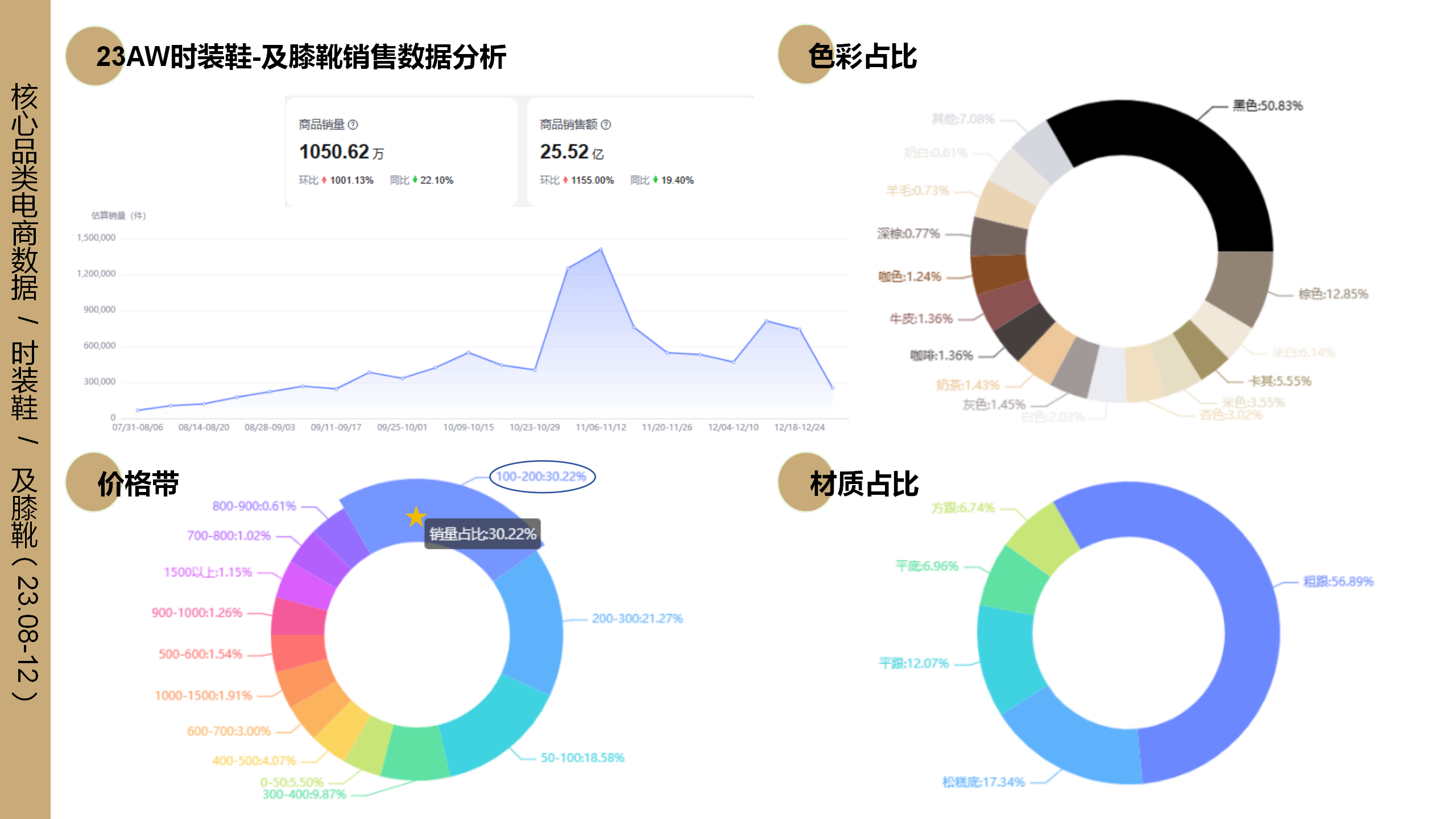Screen dimensions: 1456x819
Task: Select the 松糕底:17.34% material label
Action: click(x=983, y=782)
